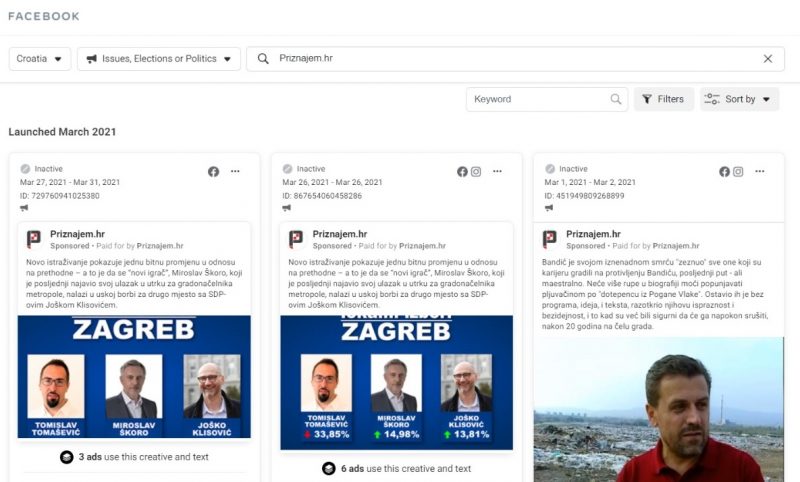Open the Croatia country dropdown

click(40, 59)
